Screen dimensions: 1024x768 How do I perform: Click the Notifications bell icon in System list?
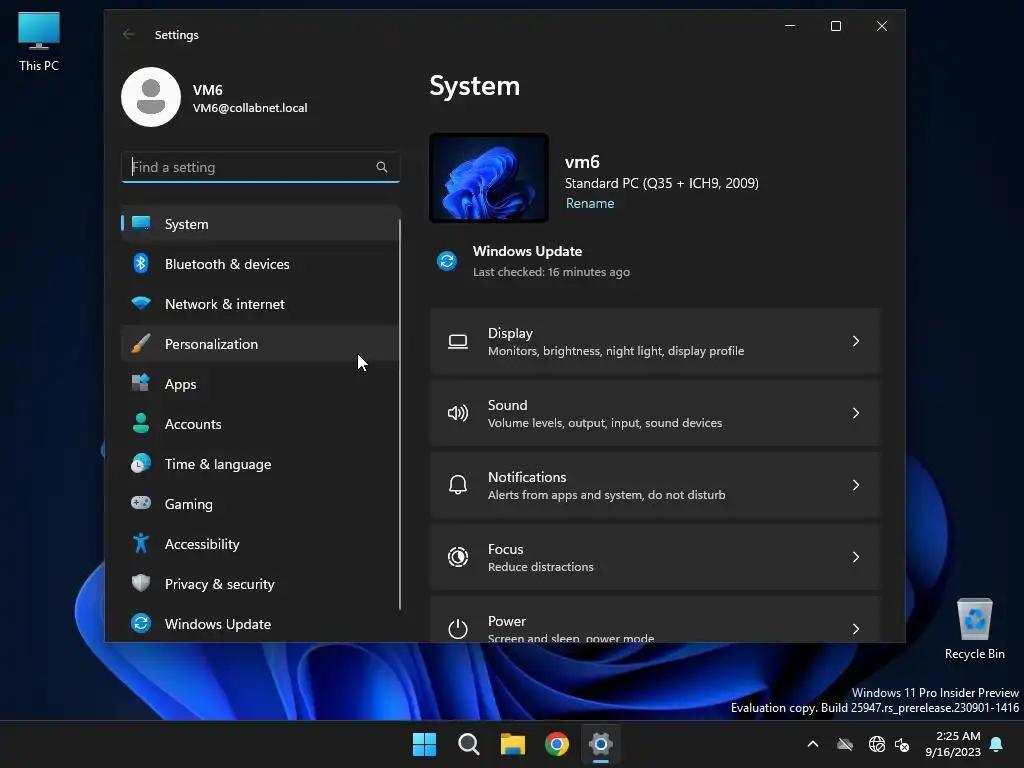pos(458,485)
